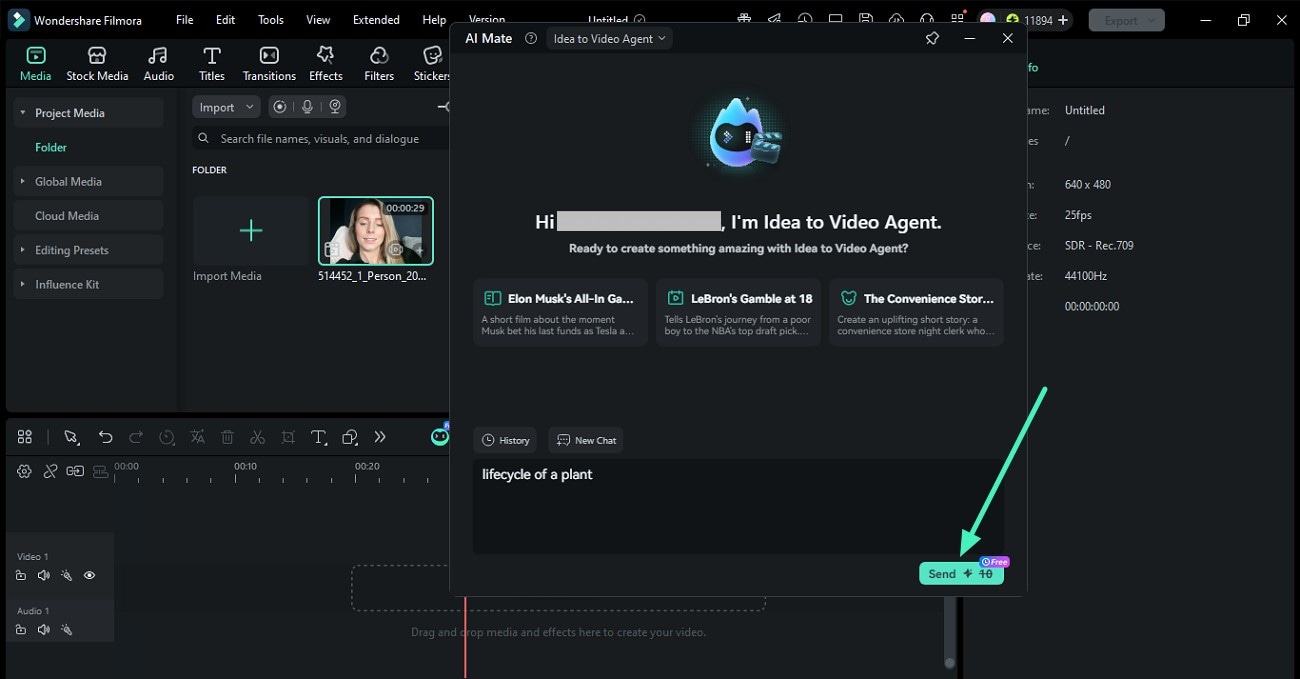Image resolution: width=1300 pixels, height=679 pixels.
Task: Select the 514452_1_Person video thumbnail
Action: pos(376,231)
